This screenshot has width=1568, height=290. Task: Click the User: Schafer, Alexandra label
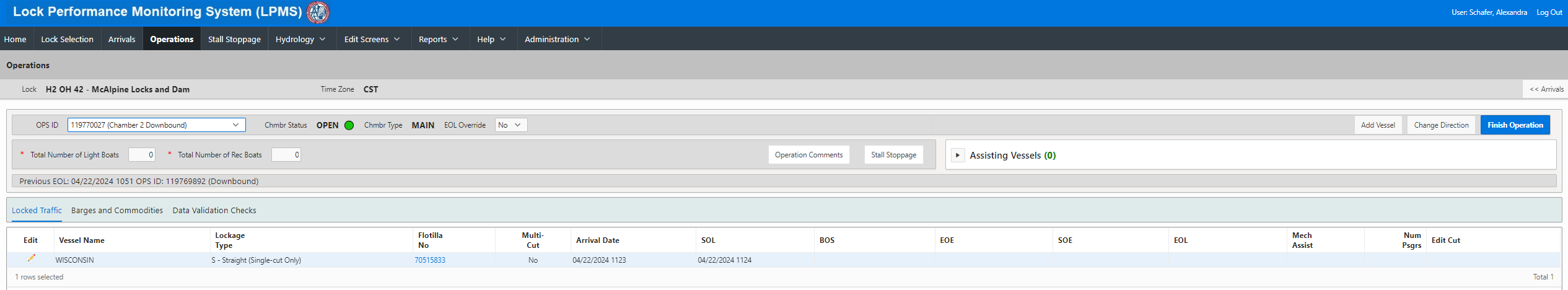[x=1489, y=12]
